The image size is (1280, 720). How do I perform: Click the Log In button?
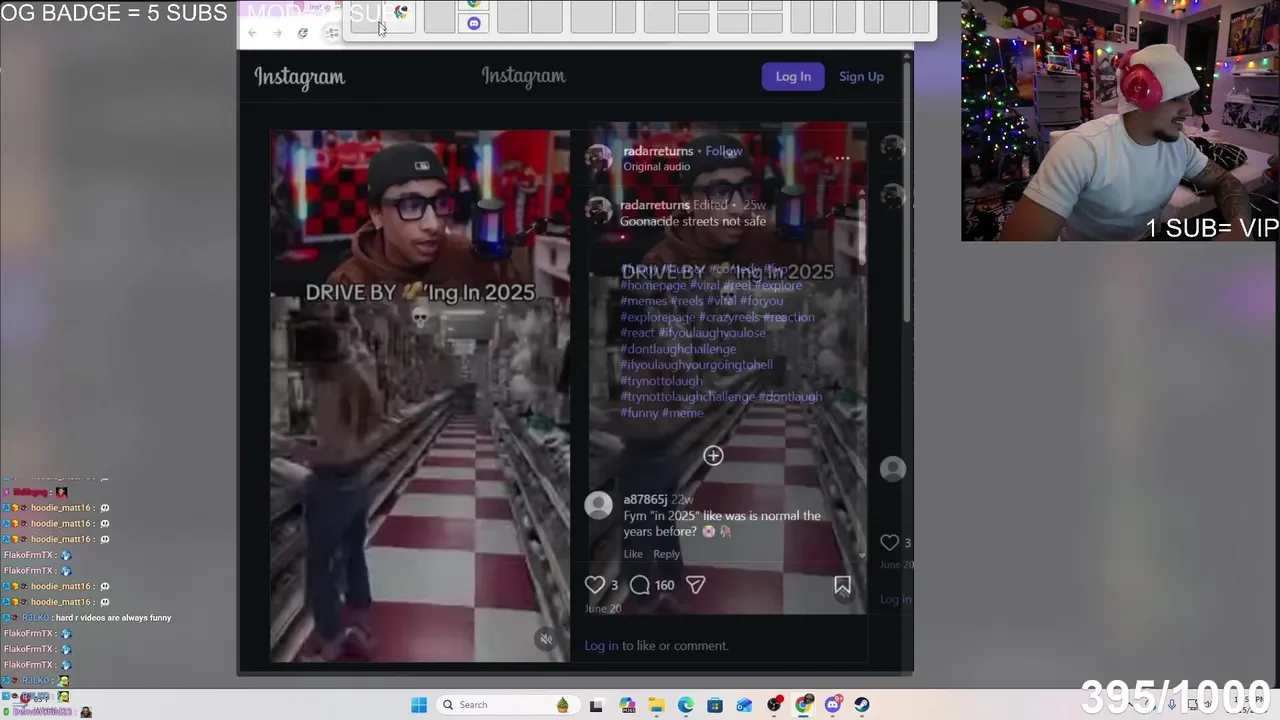(793, 77)
